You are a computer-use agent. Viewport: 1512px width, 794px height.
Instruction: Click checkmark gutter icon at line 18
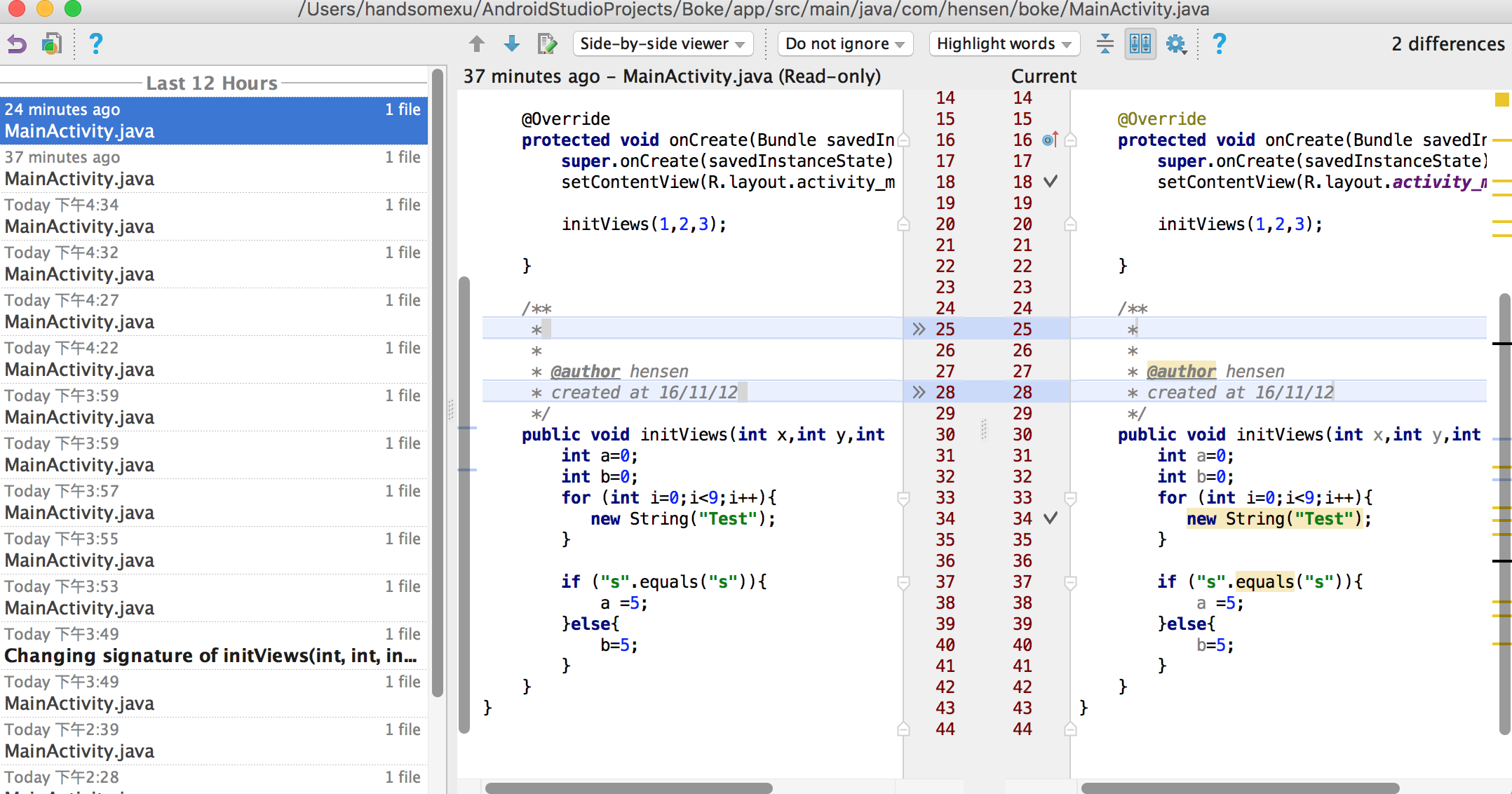1051,182
